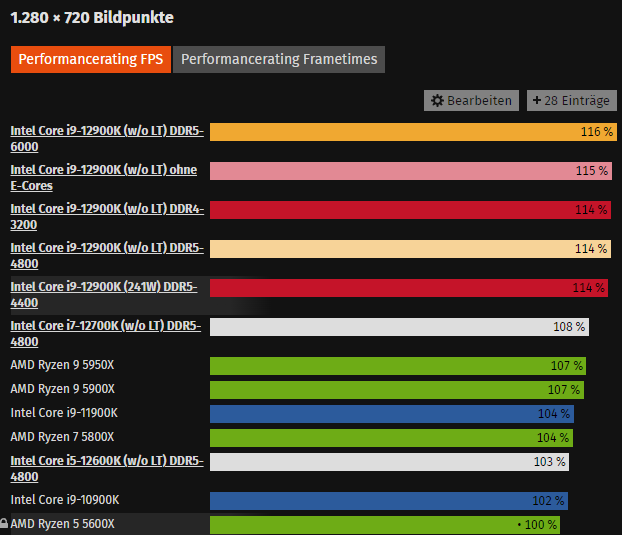Open Intel Core i9-12900K DDR5-6000 link
This screenshot has width=622, height=535.
(x=107, y=138)
